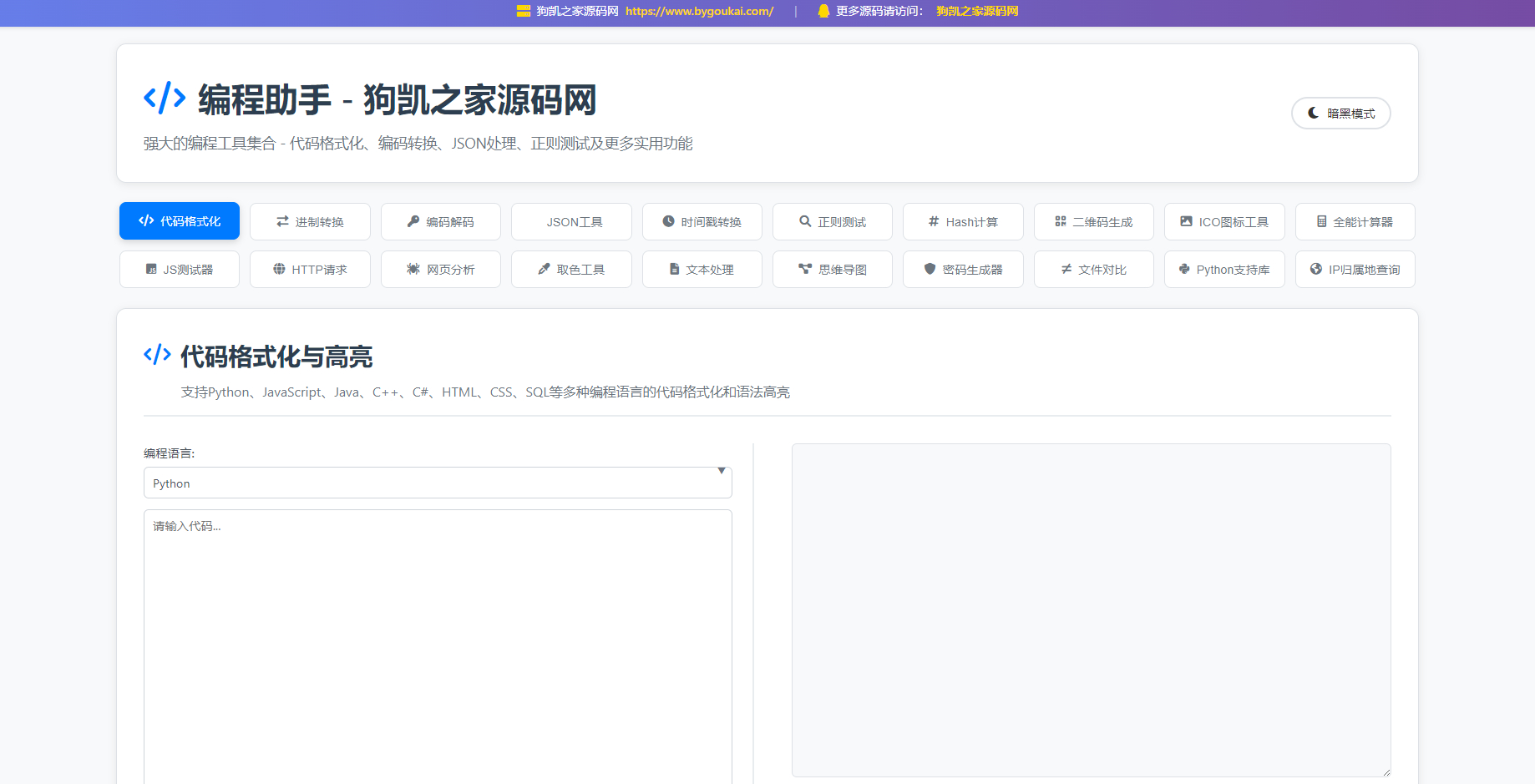Select the 时间戳转换 timestamp converter
The width and height of the screenshot is (1535, 784).
pyautogui.click(x=702, y=221)
